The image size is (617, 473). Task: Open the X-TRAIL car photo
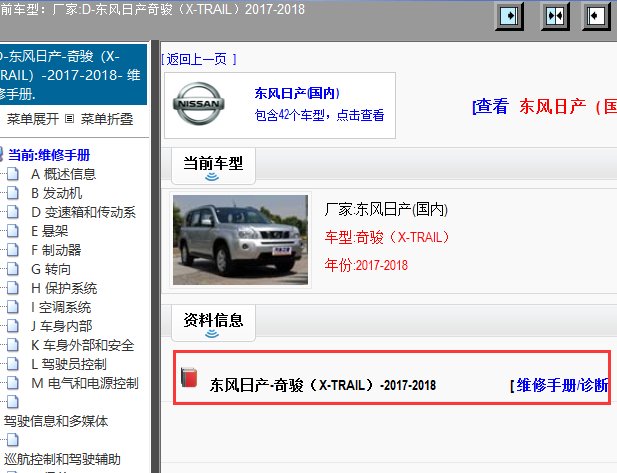[x=240, y=240]
